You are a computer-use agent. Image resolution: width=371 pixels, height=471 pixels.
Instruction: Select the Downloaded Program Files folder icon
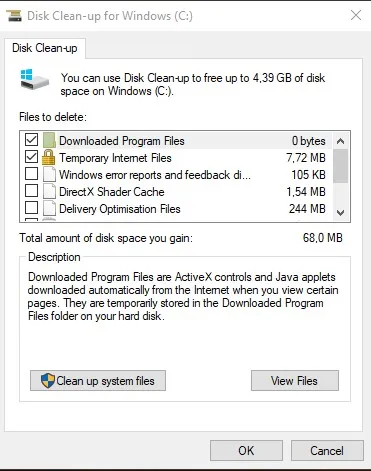[49, 140]
